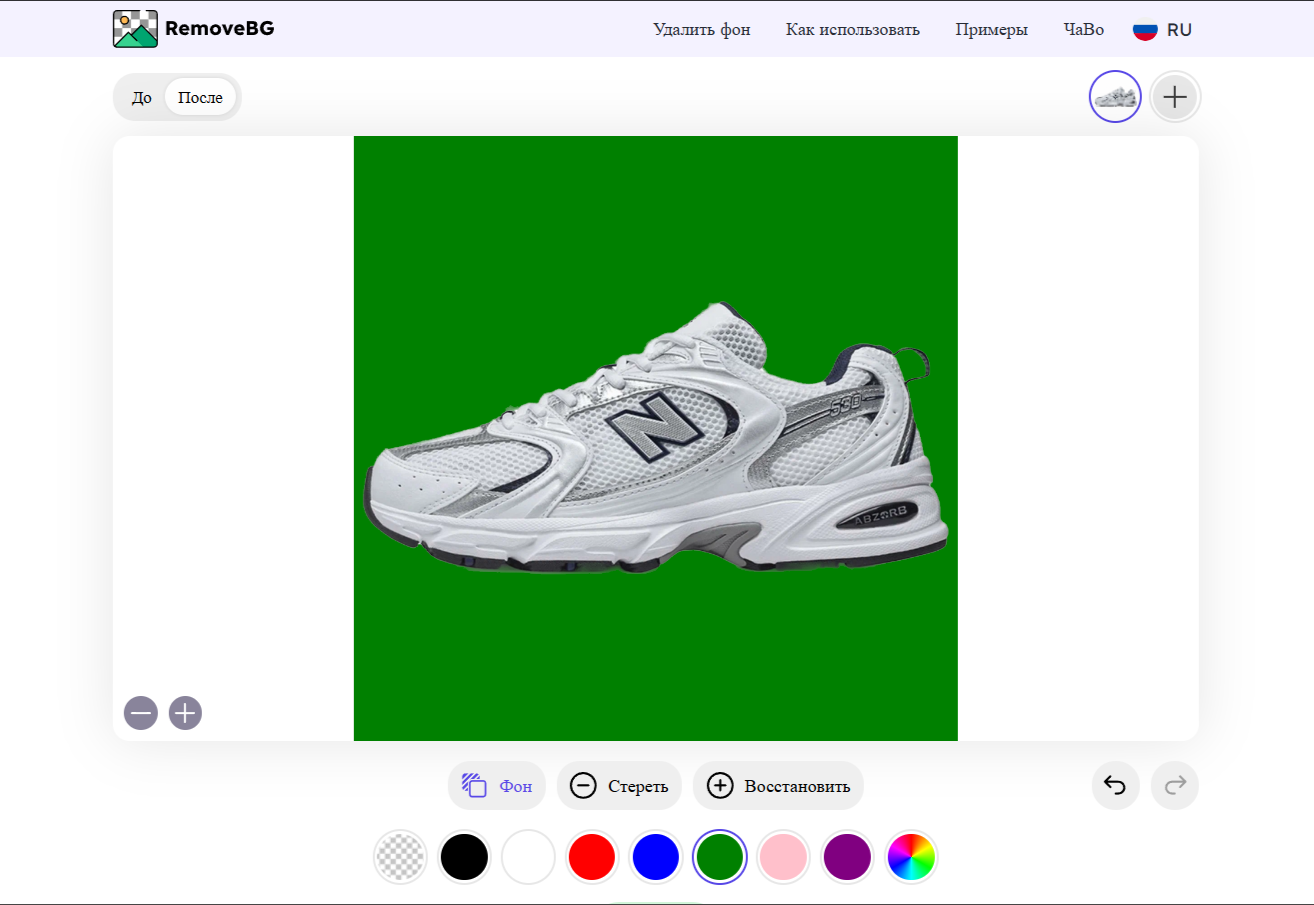Zoom out with the minus button
The image size is (1314, 905).
141,713
